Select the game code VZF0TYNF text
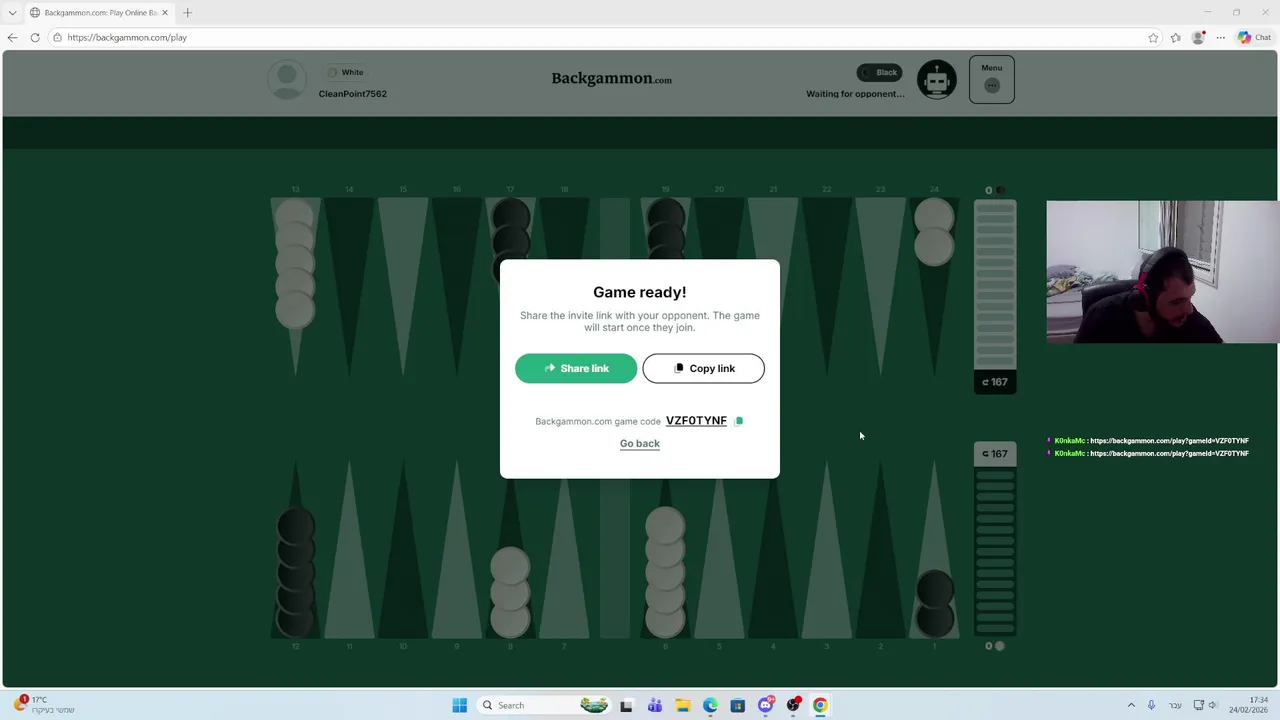The image size is (1280, 720). click(x=696, y=421)
